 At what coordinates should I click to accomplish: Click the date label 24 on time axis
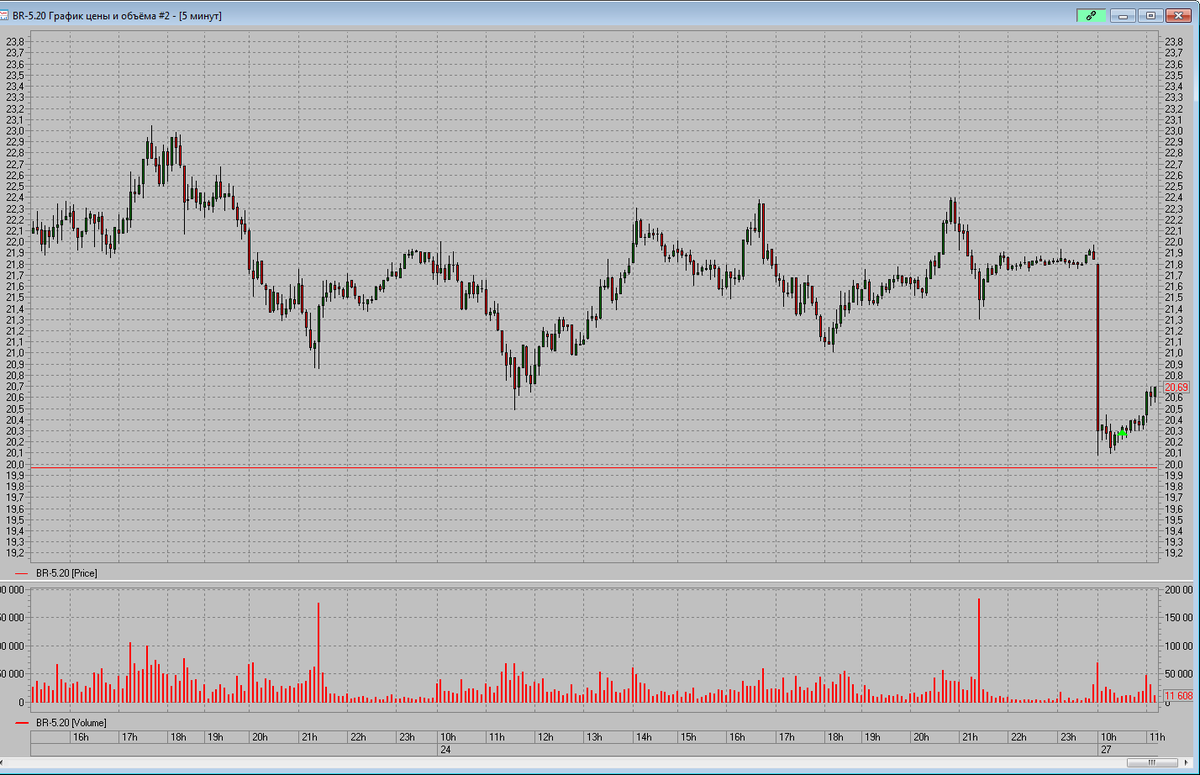coord(447,749)
